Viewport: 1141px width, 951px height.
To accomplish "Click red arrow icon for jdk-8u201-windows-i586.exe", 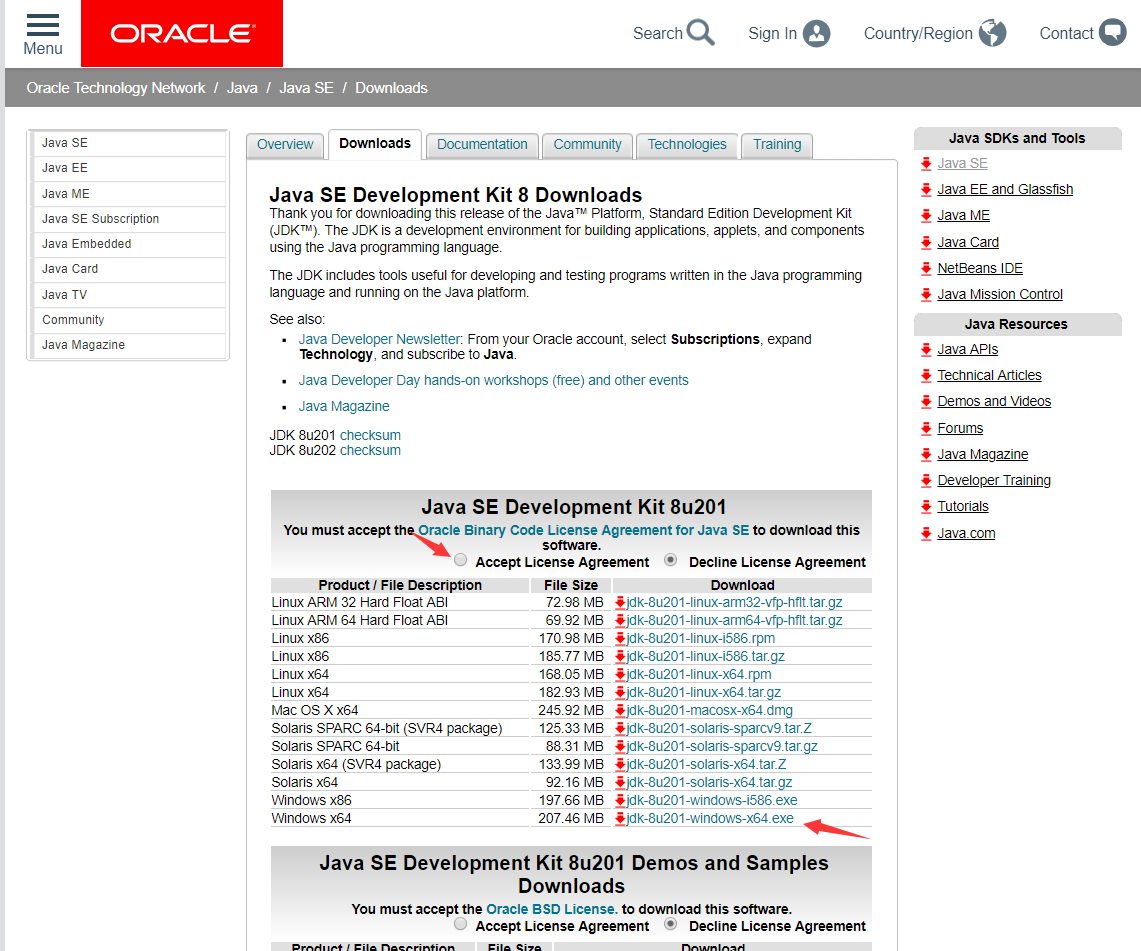I will coord(620,800).
